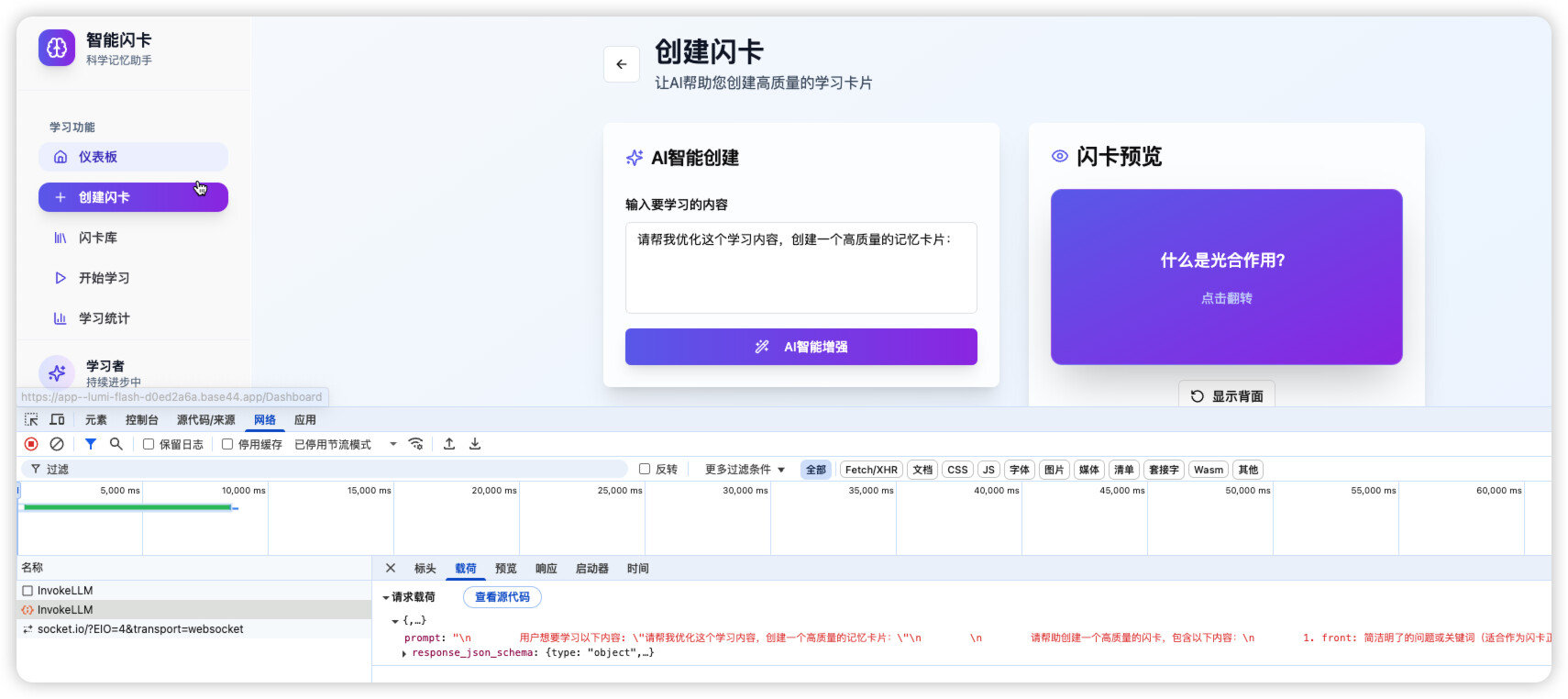Toggle the device toolbar icon
This screenshot has width=1568, height=699.
pos(57,420)
